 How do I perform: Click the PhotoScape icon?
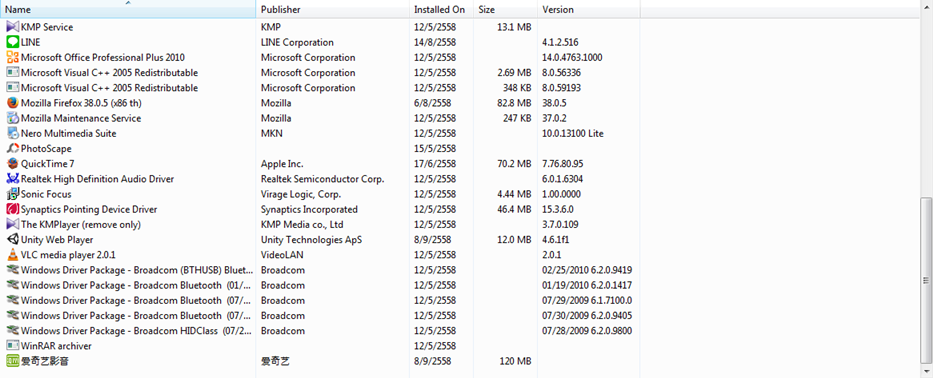pyautogui.click(x=12, y=149)
